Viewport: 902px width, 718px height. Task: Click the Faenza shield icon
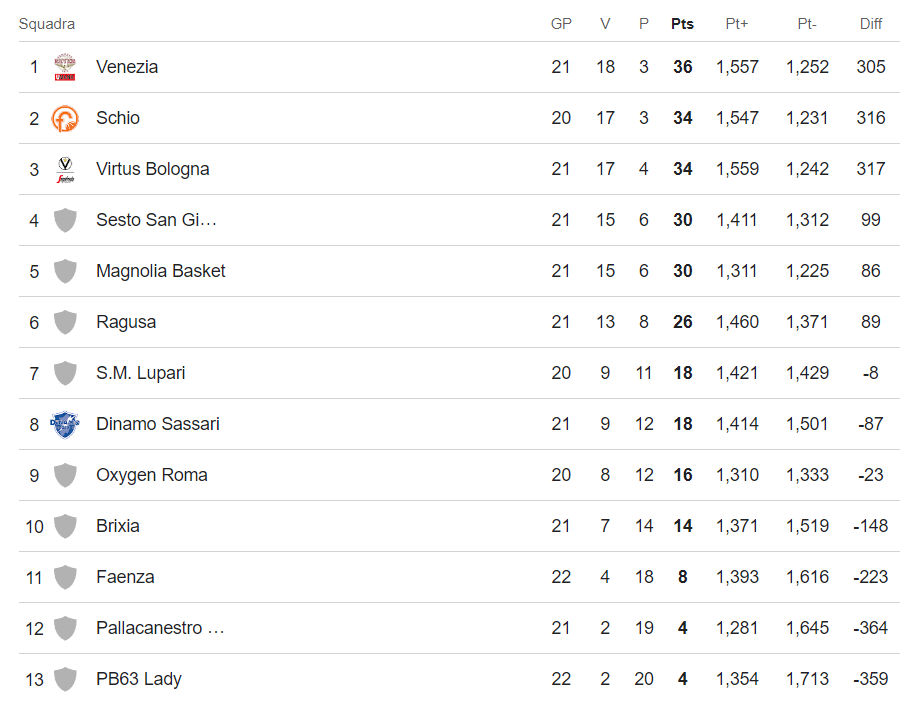(x=65, y=577)
